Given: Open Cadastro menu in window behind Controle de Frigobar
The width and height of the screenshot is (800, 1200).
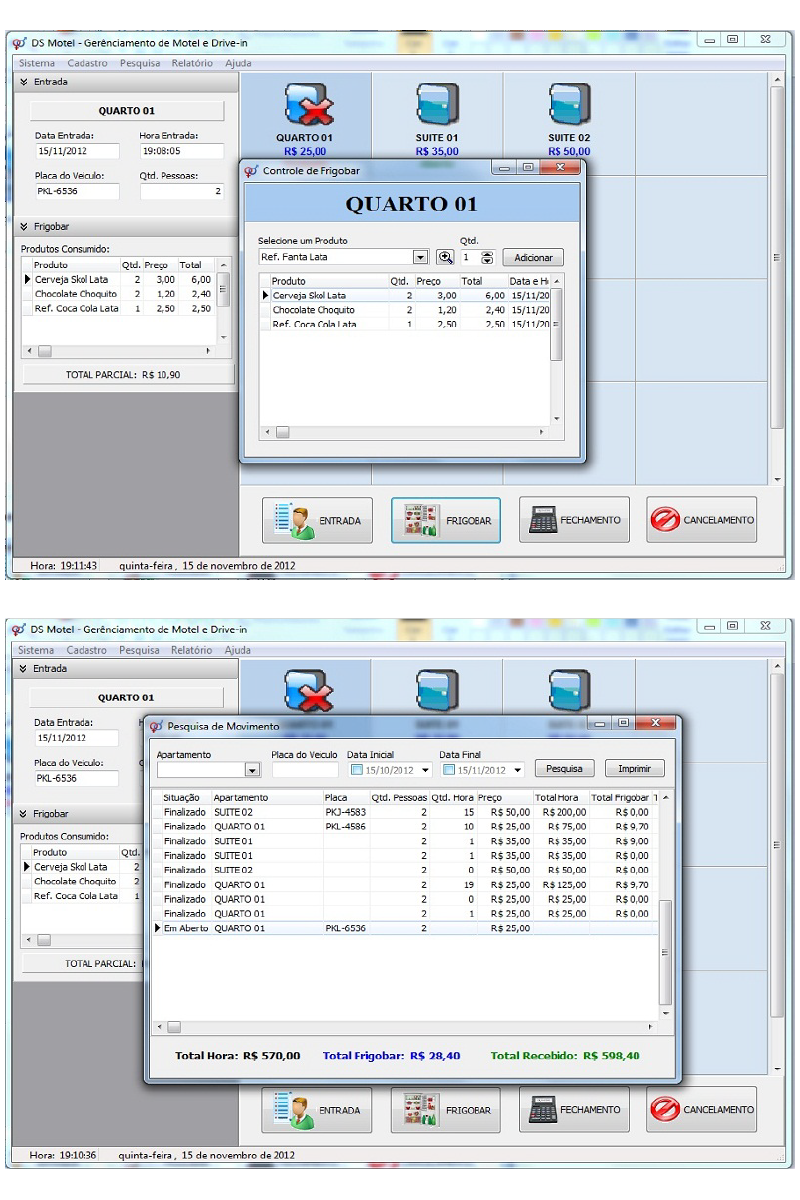Looking at the screenshot, I should 87,63.
